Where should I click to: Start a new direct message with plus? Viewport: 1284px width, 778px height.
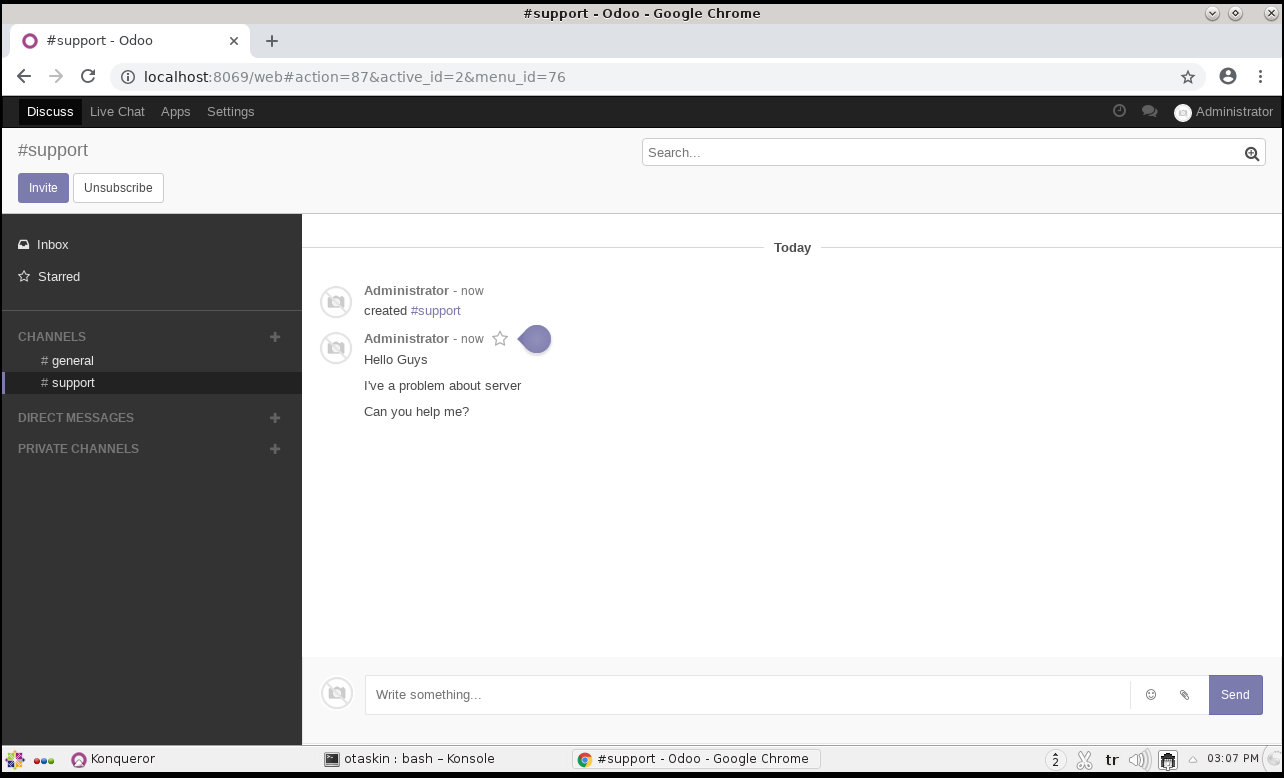[x=275, y=418]
